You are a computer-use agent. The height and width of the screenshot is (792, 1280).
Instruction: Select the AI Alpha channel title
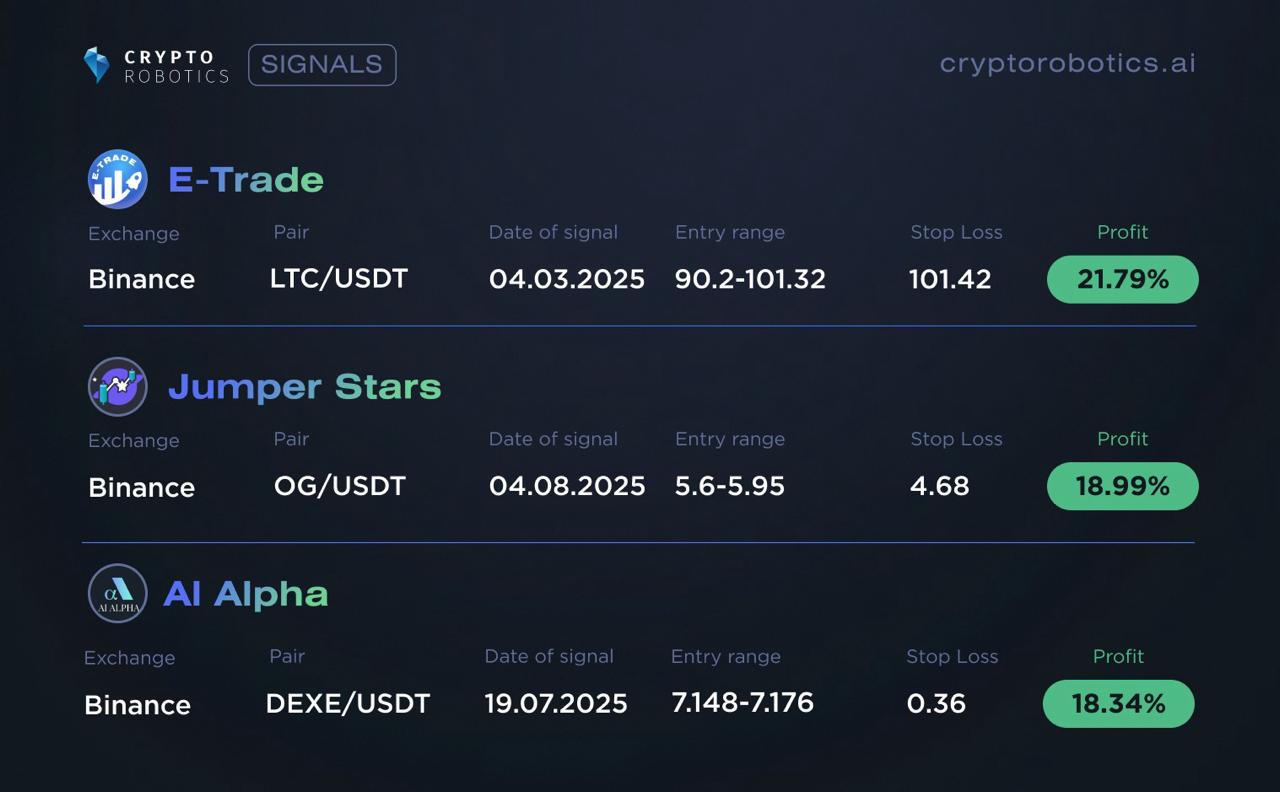(x=246, y=594)
